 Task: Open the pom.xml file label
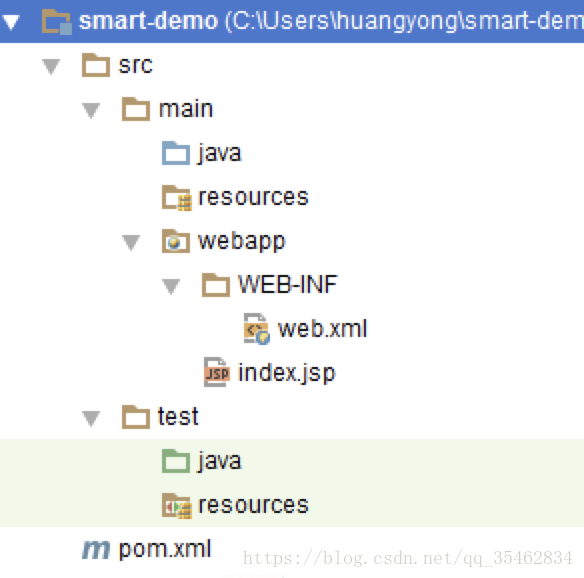(165, 550)
